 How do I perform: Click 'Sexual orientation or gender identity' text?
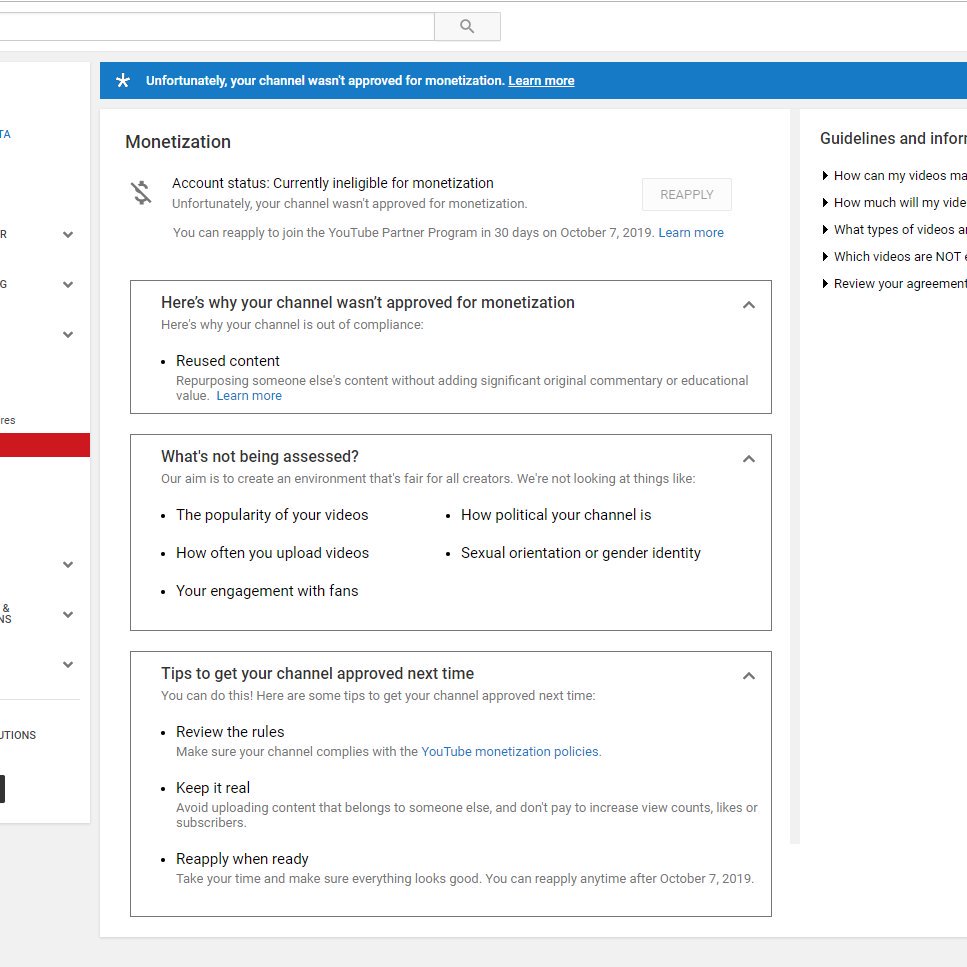pyautogui.click(x=580, y=553)
